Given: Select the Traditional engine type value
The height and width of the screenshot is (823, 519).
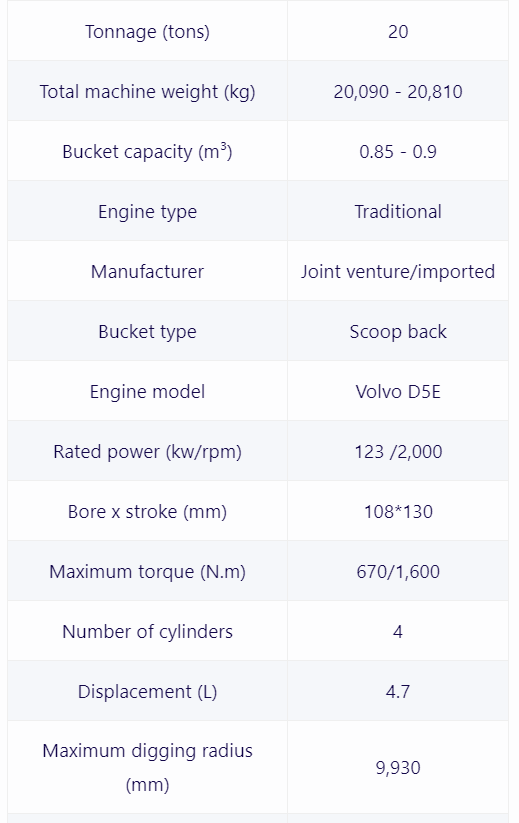Looking at the screenshot, I should (398, 212).
